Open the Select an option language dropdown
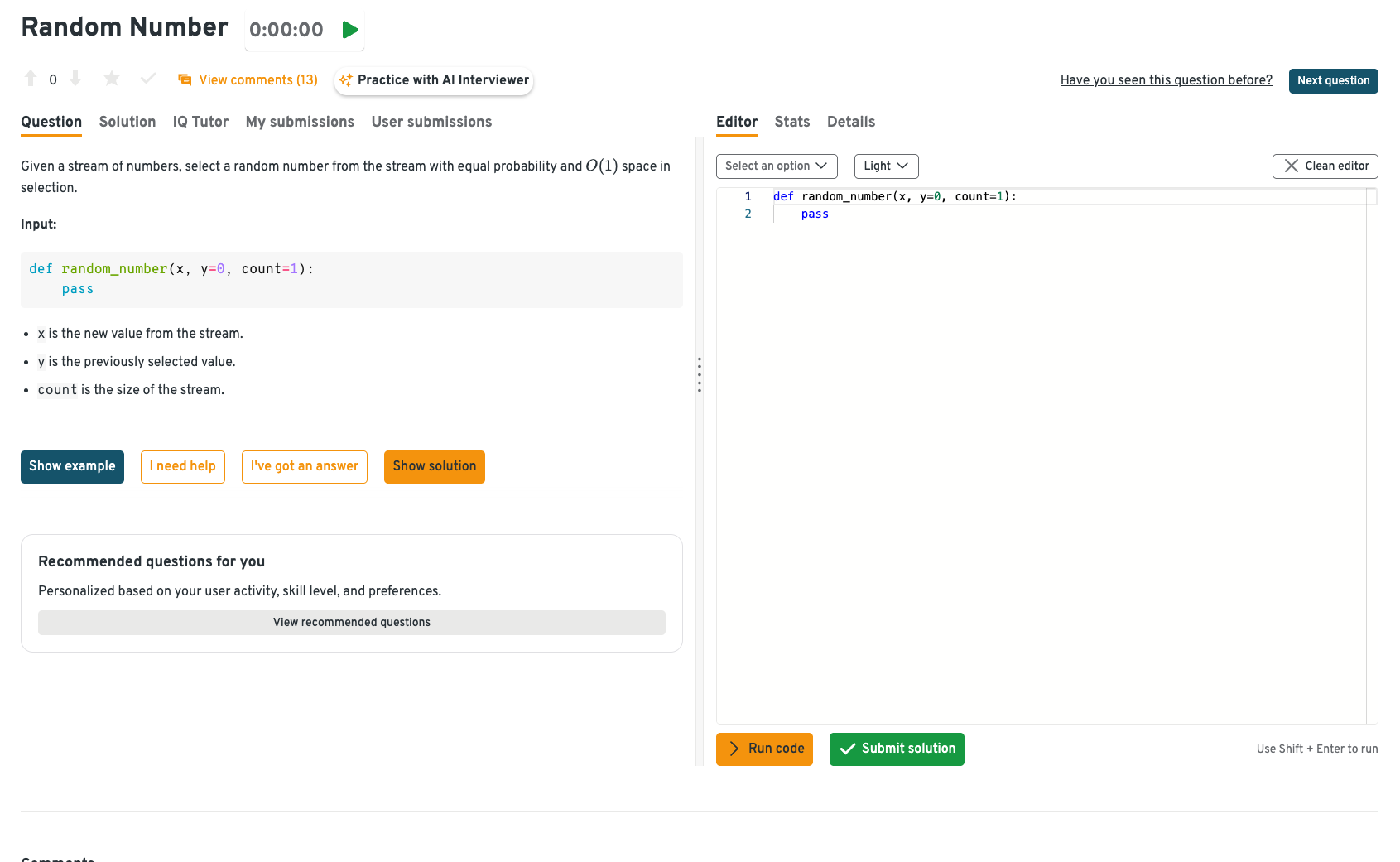The height and width of the screenshot is (862, 1400). pyautogui.click(x=776, y=166)
